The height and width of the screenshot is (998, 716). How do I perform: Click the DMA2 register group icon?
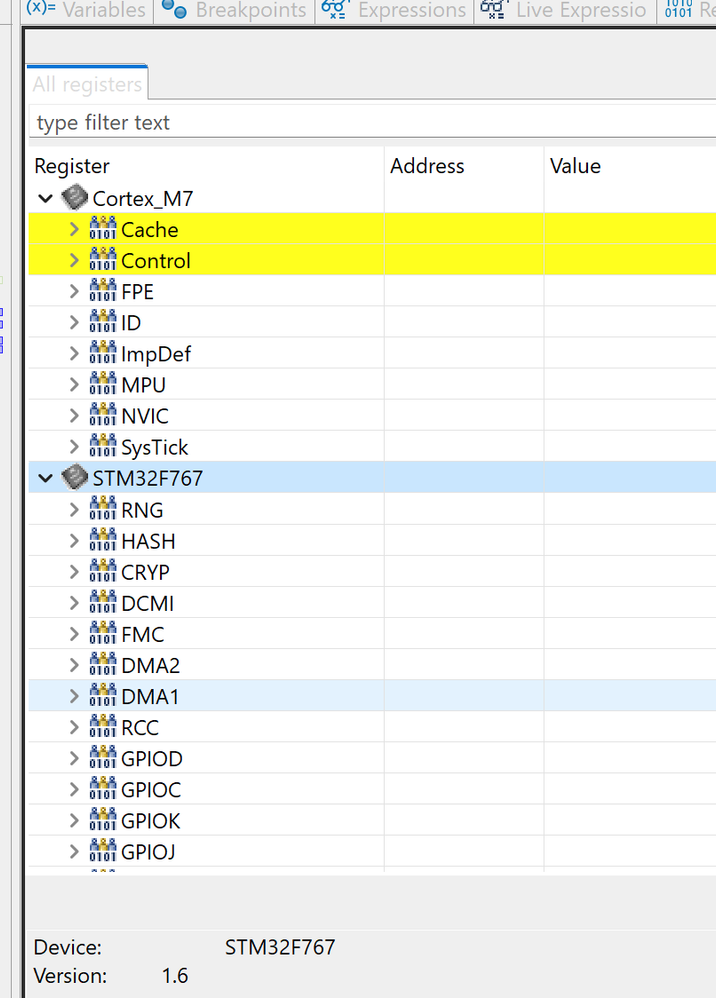(102, 664)
